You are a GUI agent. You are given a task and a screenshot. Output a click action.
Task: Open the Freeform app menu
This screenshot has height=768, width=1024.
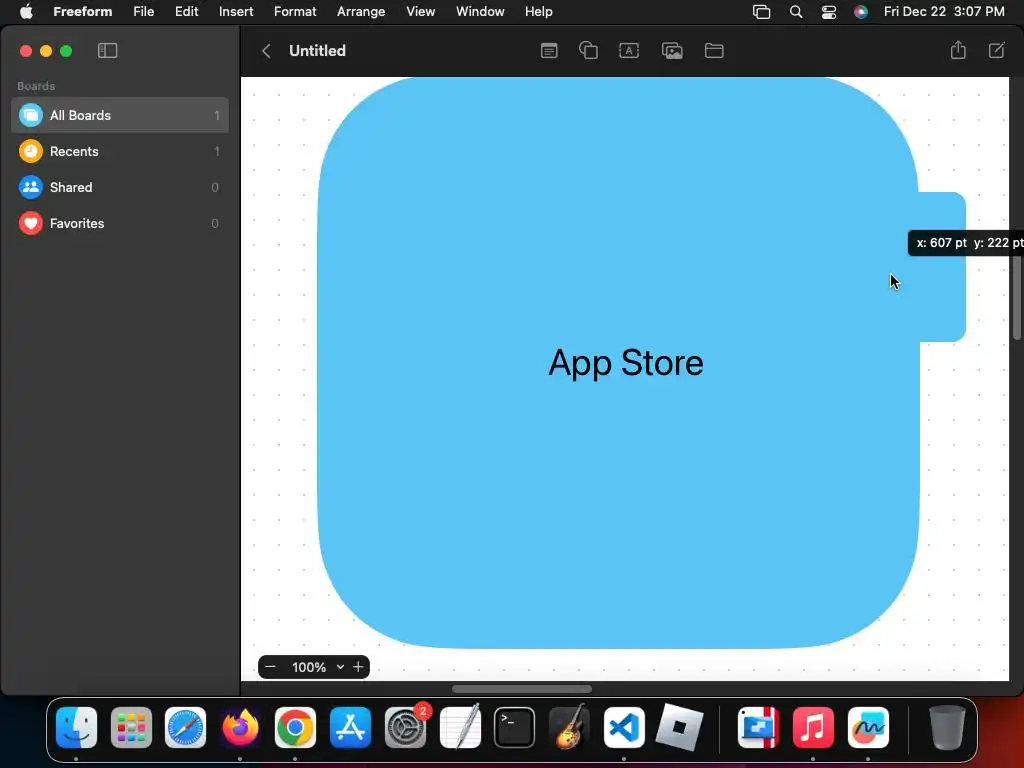pos(82,11)
